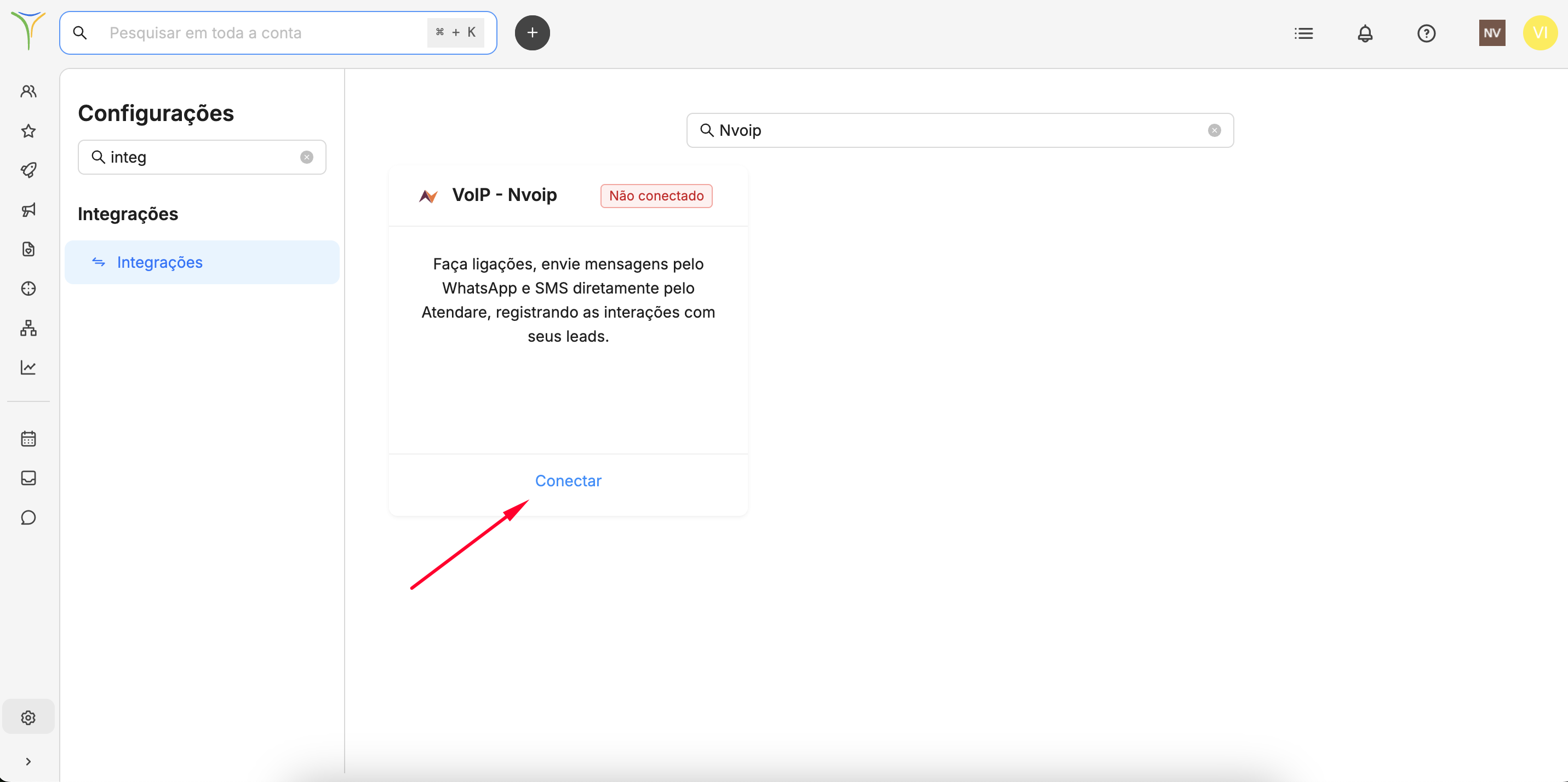Click the inbox tray sidebar icon
Viewport: 1568px width, 782px height.
28,478
